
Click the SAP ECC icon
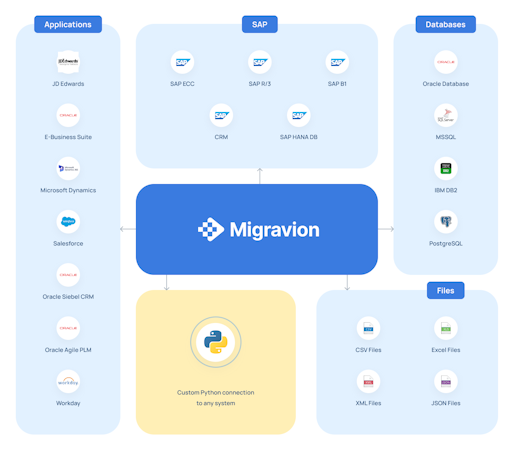point(182,62)
